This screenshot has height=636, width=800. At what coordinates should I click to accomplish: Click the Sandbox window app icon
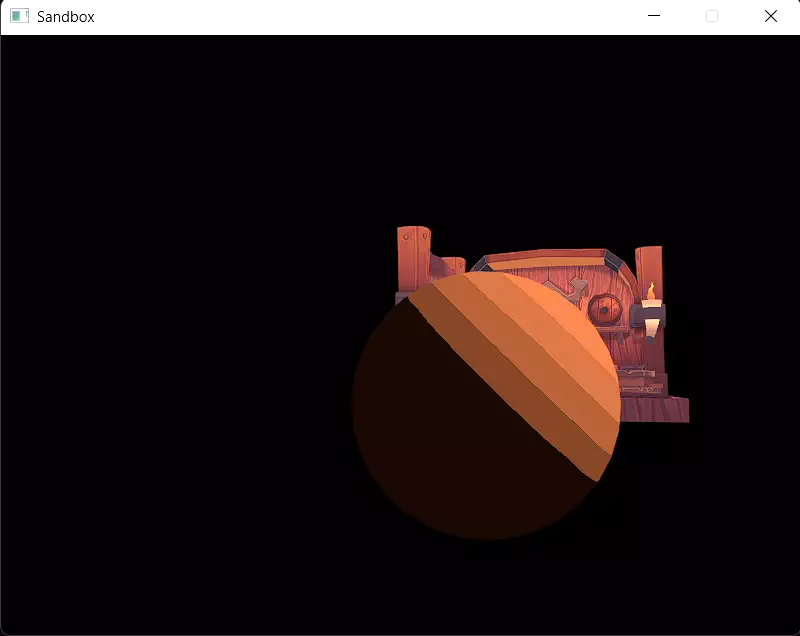19,16
